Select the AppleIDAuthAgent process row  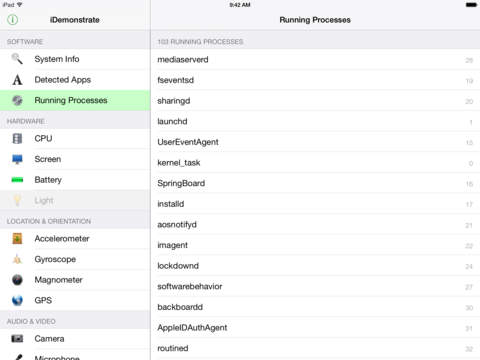315,328
